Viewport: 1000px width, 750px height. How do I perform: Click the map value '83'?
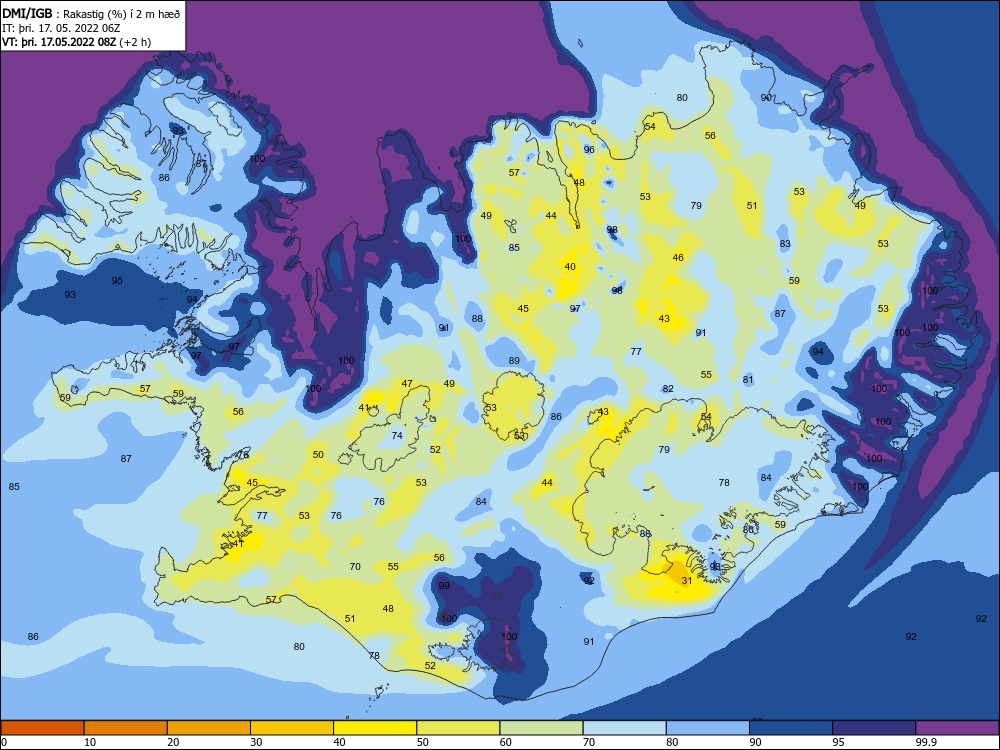785,244
